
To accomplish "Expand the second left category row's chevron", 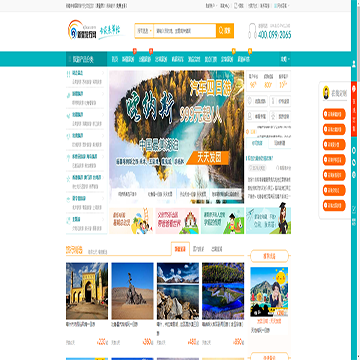I will coord(103,94).
